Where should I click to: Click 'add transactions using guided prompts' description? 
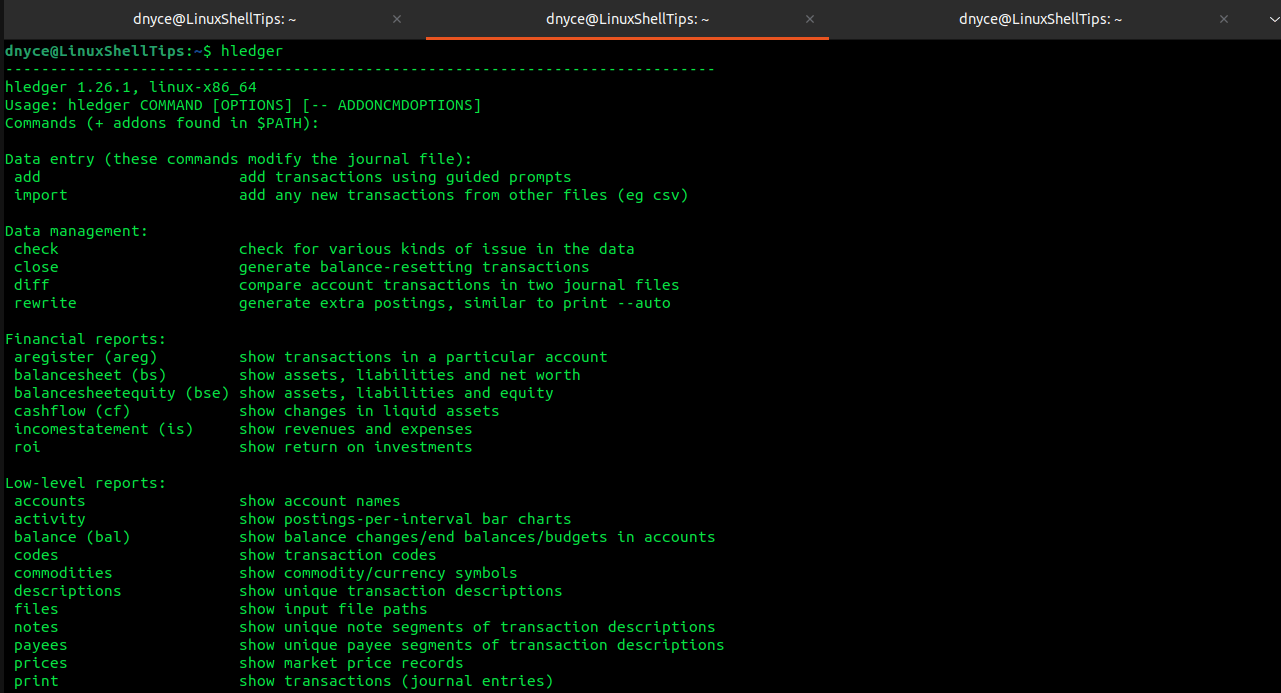coord(405,177)
